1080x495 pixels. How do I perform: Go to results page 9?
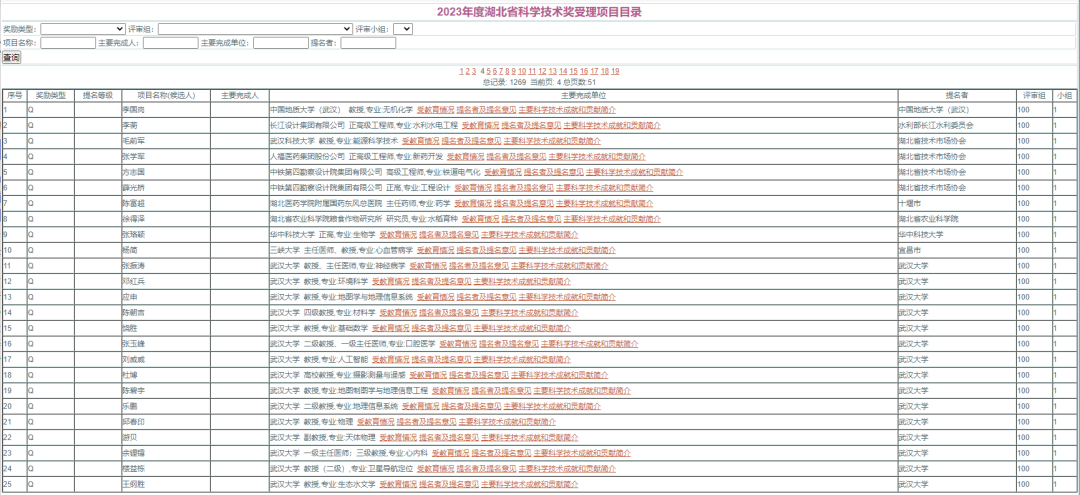[x=514, y=71]
